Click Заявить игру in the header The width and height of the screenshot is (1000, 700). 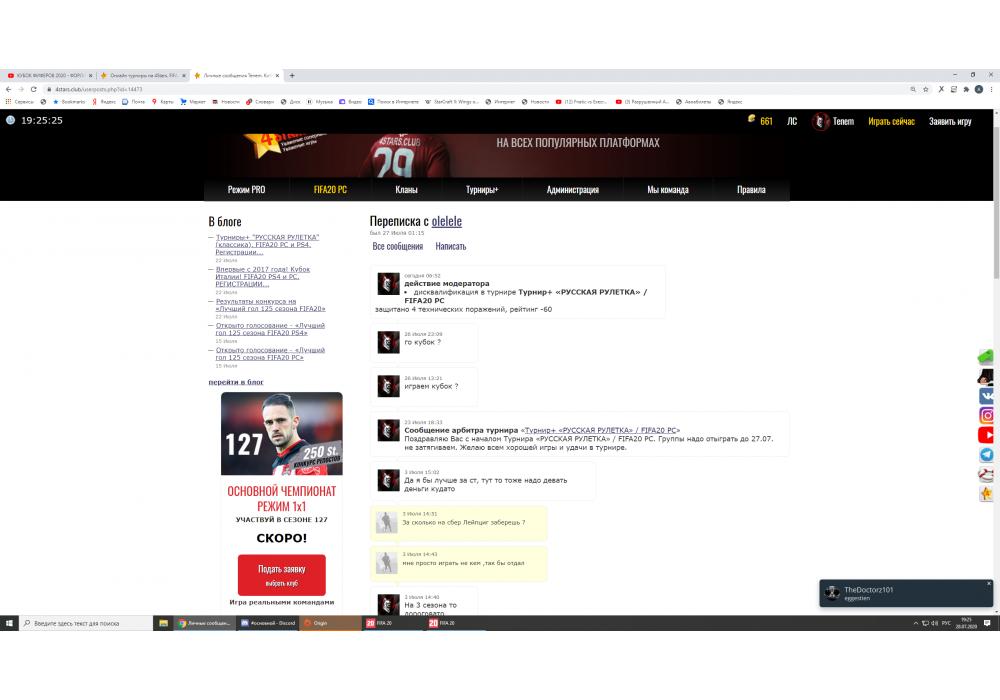tap(950, 121)
